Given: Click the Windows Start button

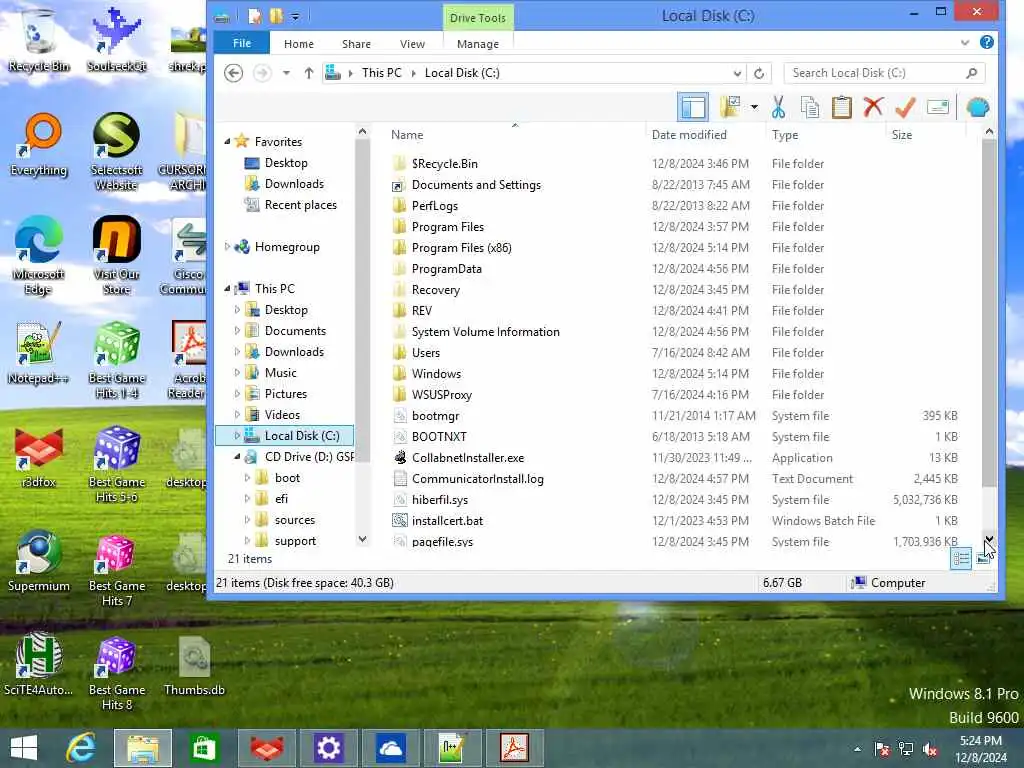Looking at the screenshot, I should pyautogui.click(x=24, y=748).
